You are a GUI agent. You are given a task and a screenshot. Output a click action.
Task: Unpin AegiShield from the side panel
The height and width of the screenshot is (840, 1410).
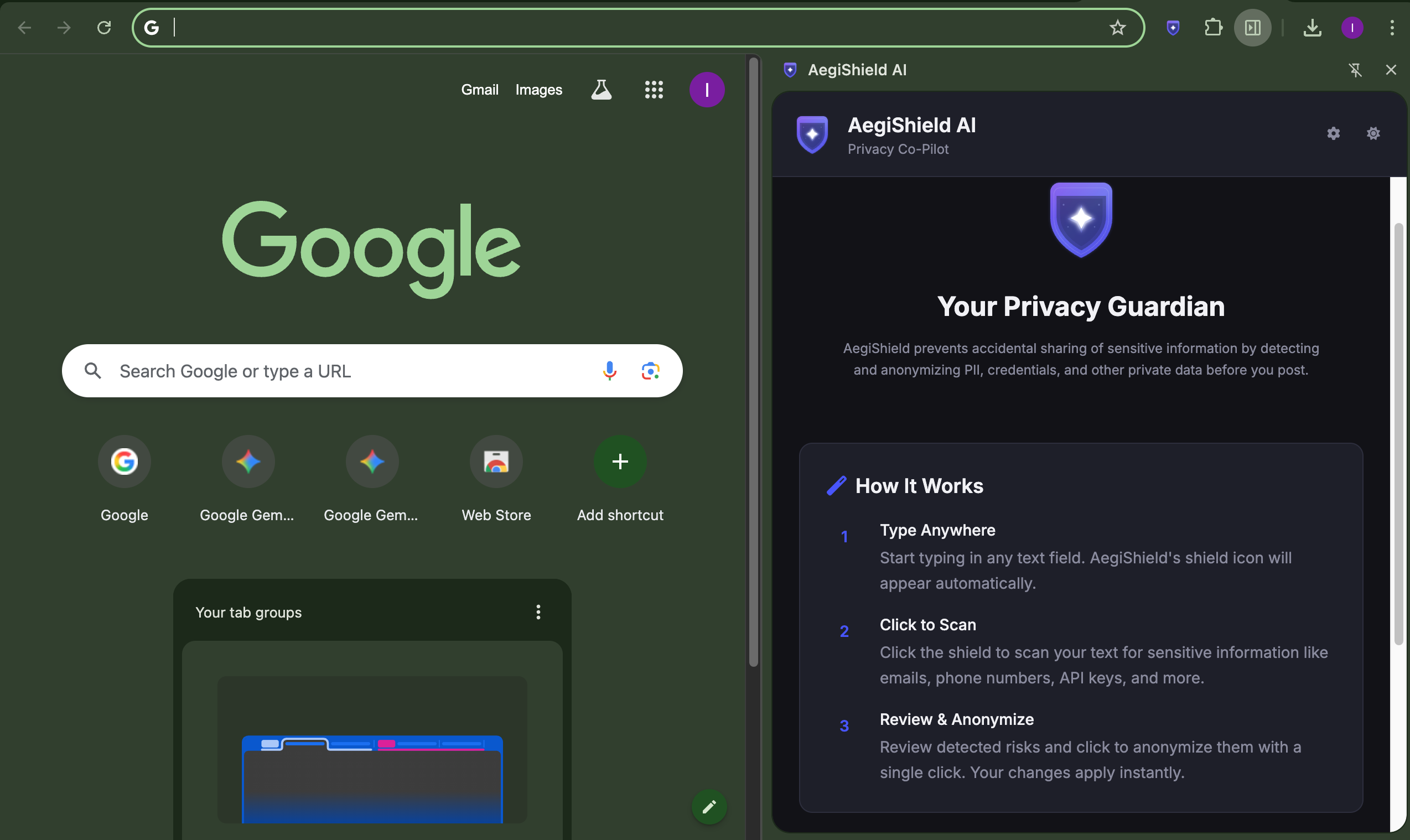(1355, 70)
